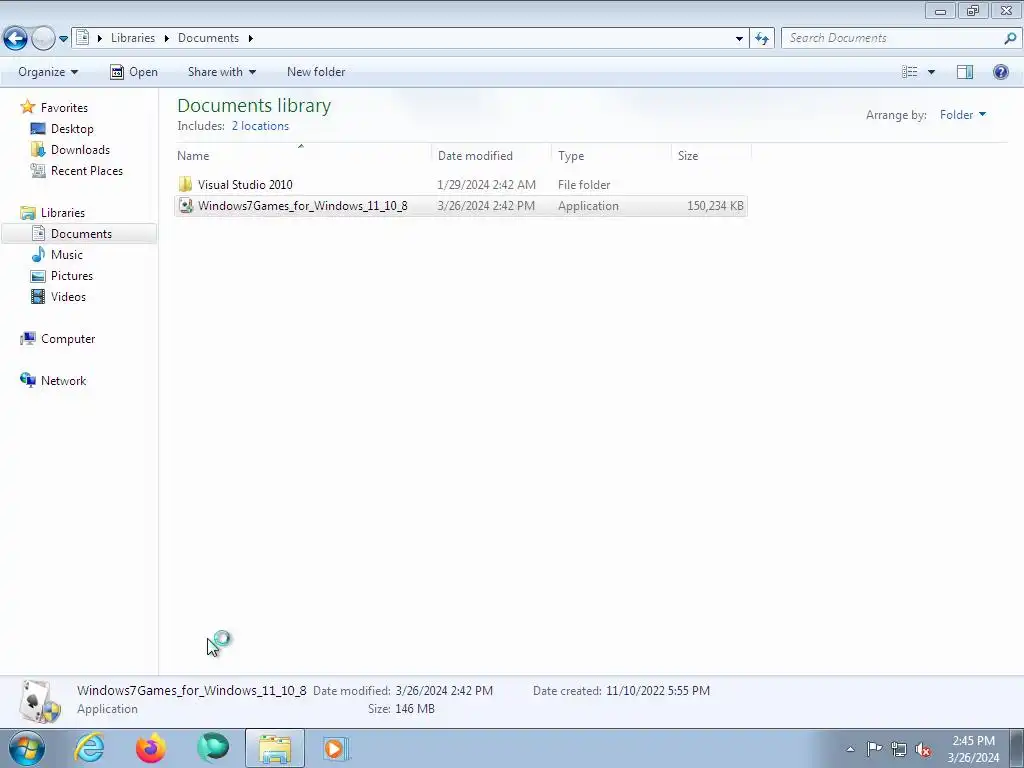Select Network in navigation pane
This screenshot has height=768, width=1024.
pos(63,381)
